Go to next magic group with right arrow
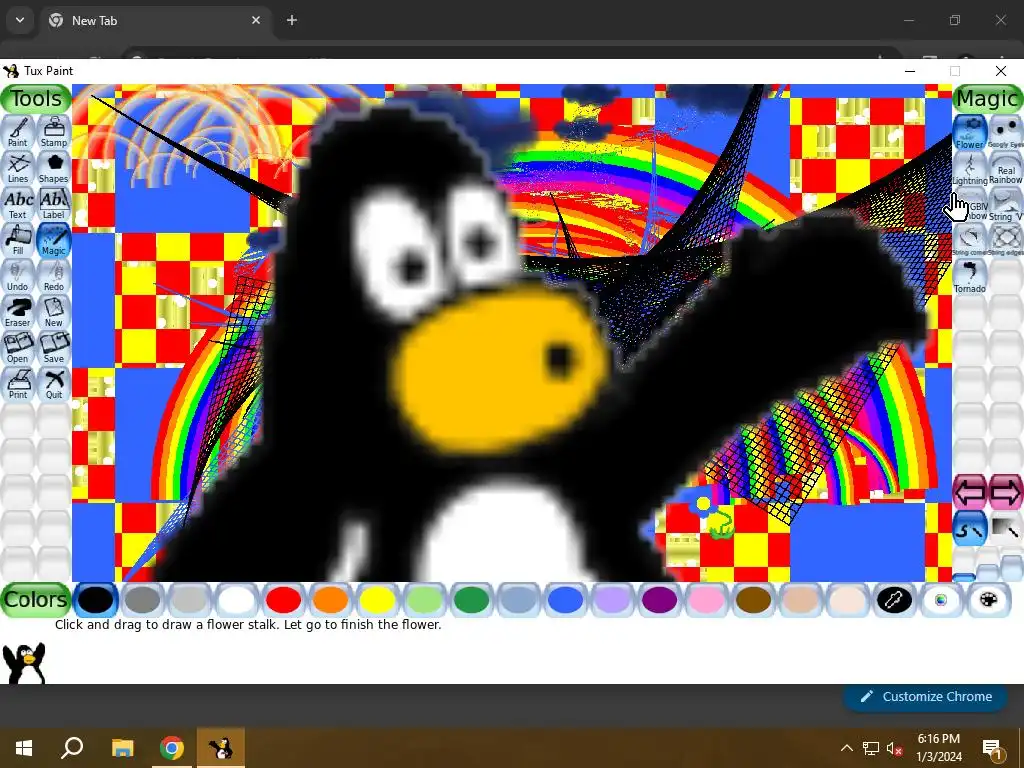 [x=1006, y=492]
